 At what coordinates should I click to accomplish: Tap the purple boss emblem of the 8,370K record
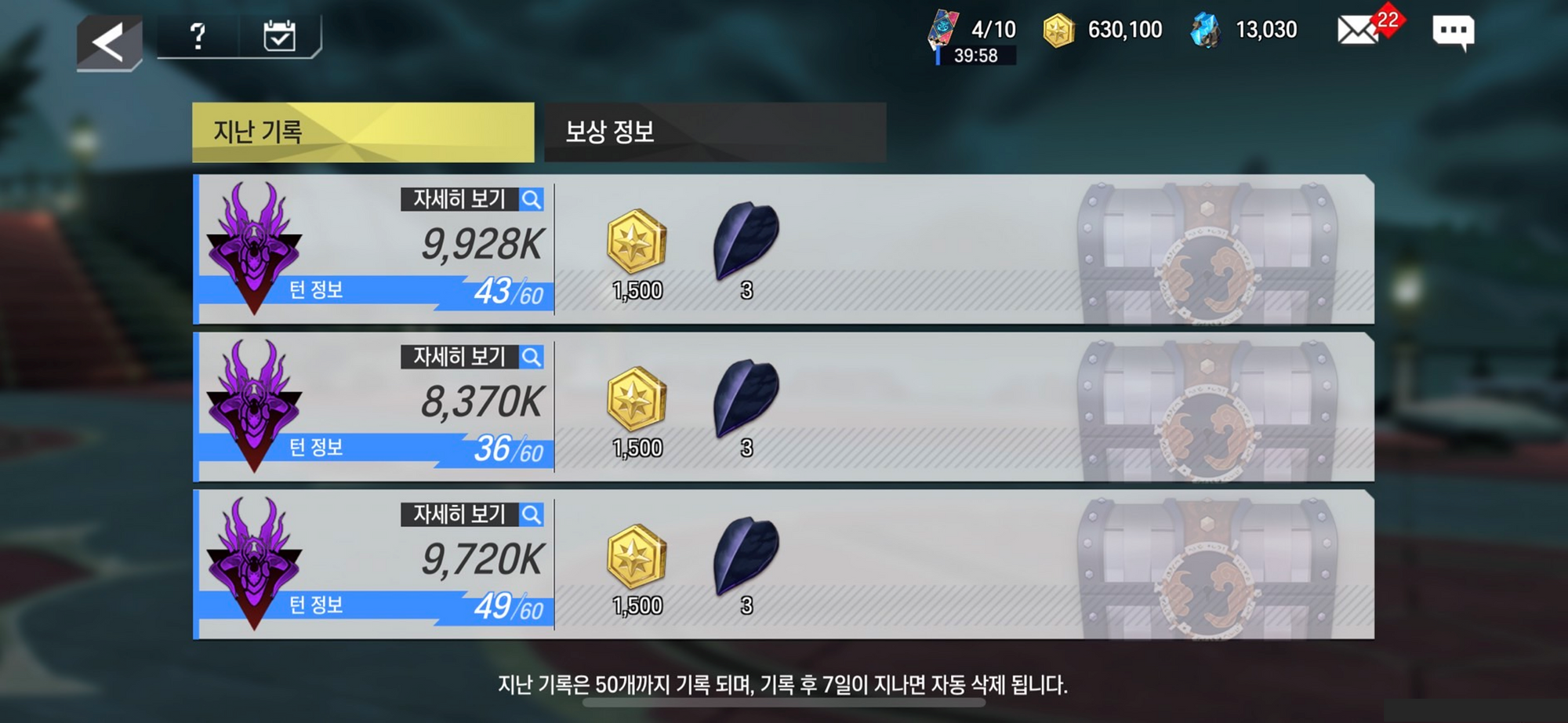click(253, 405)
